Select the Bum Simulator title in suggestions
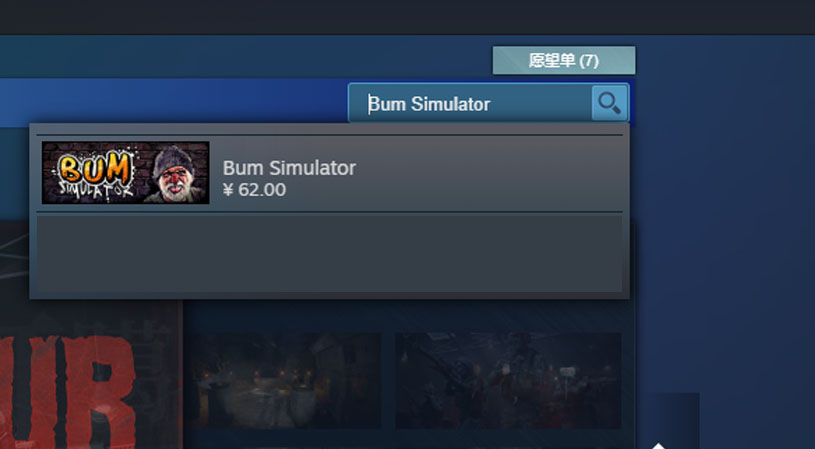Viewport: 815px width, 449px height. (289, 168)
